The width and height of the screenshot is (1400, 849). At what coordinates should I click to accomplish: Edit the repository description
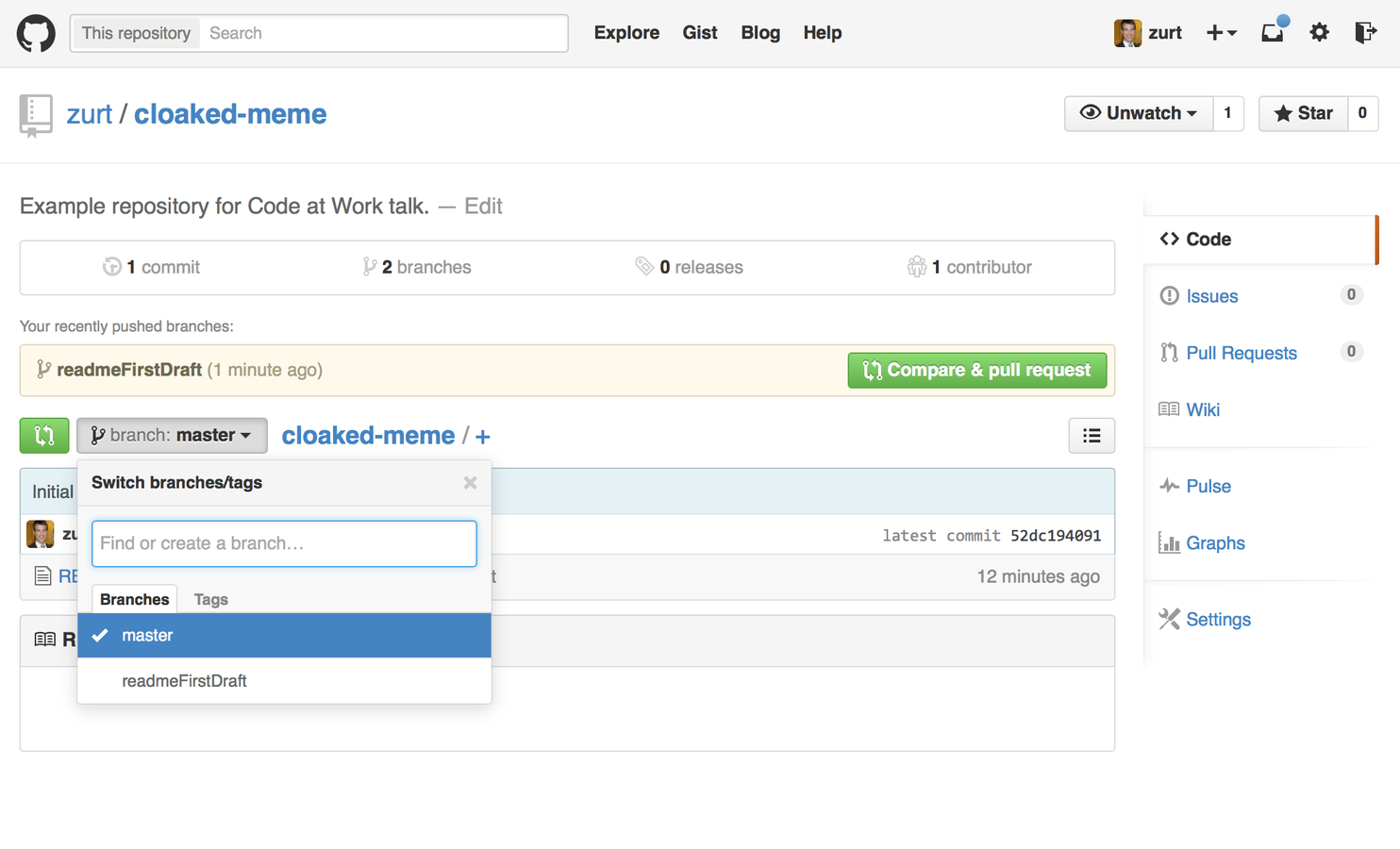483,206
